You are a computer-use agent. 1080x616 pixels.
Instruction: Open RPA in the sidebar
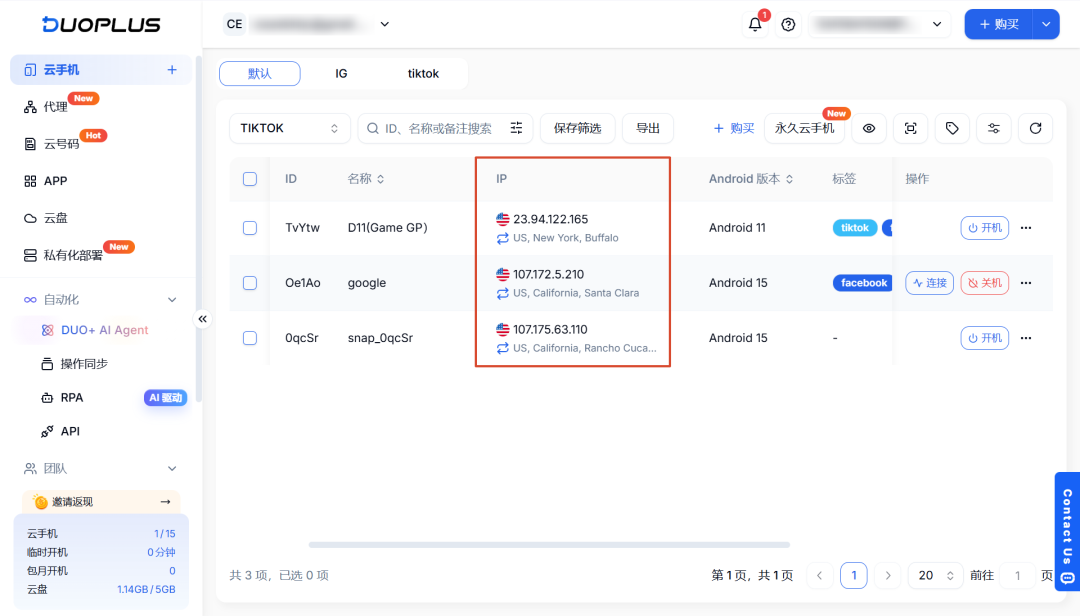coord(72,398)
